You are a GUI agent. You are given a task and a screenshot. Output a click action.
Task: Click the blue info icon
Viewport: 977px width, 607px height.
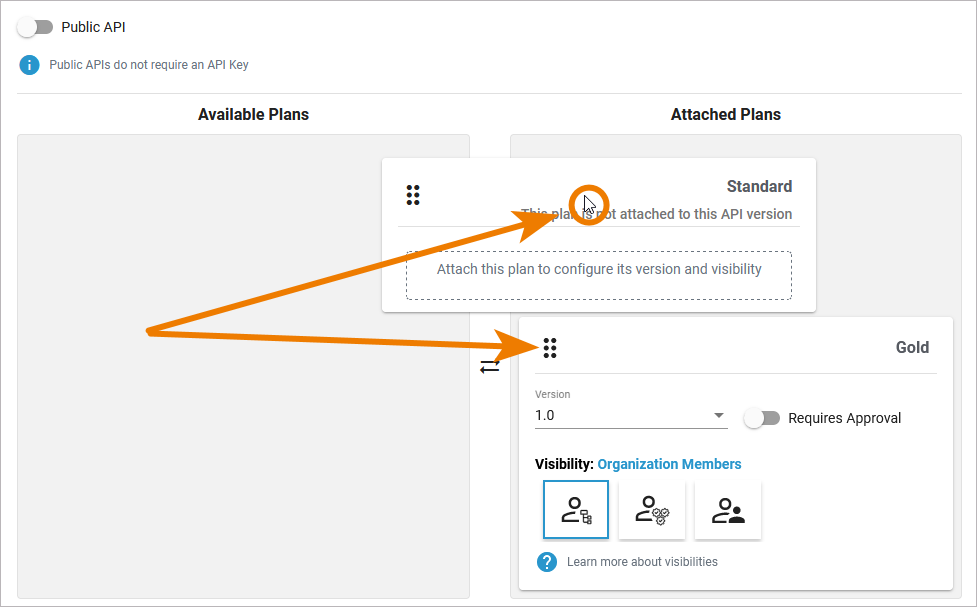(x=30, y=65)
